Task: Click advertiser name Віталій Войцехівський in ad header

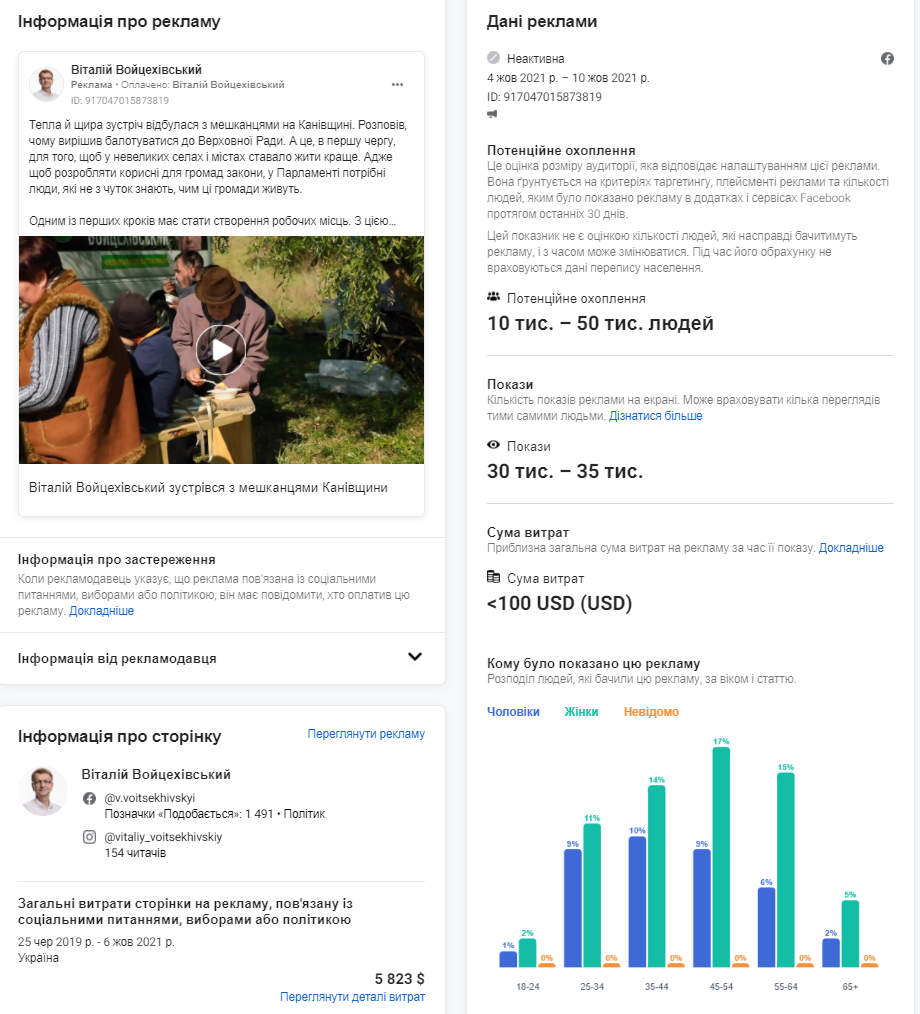Action: (x=136, y=70)
